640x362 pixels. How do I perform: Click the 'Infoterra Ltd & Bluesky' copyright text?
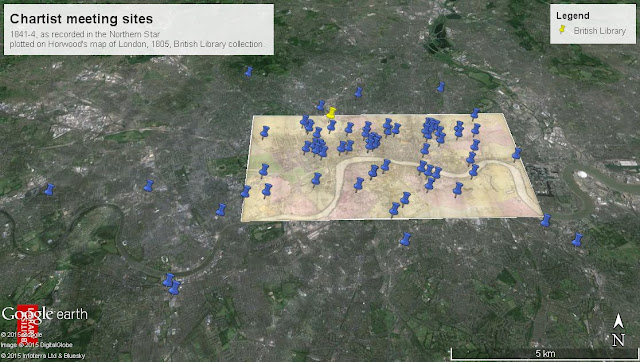(x=43, y=356)
